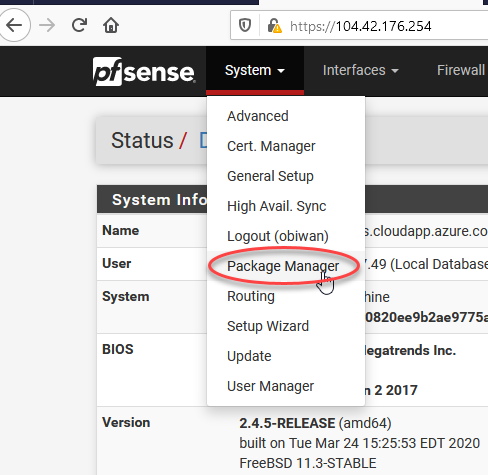Click the FreeBSD 11.3-STABLE text
The width and height of the screenshot is (488, 475).
click(308, 463)
